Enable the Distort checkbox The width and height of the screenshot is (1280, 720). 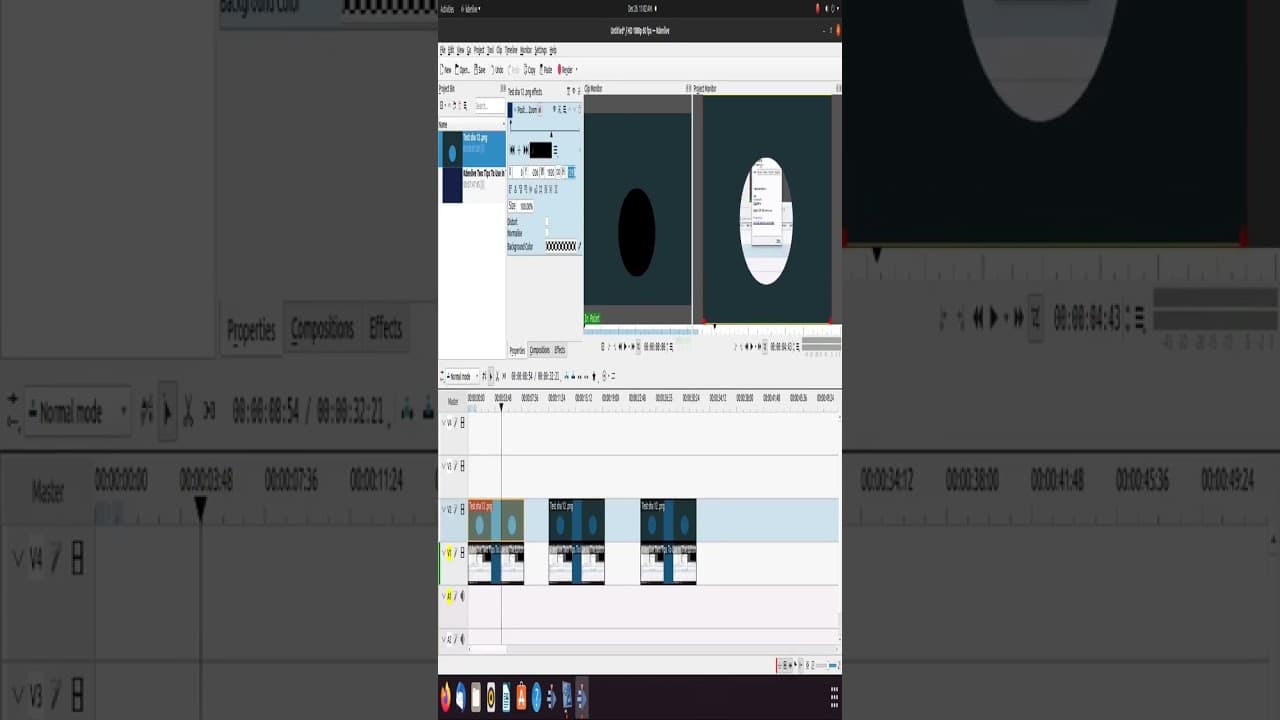546,222
